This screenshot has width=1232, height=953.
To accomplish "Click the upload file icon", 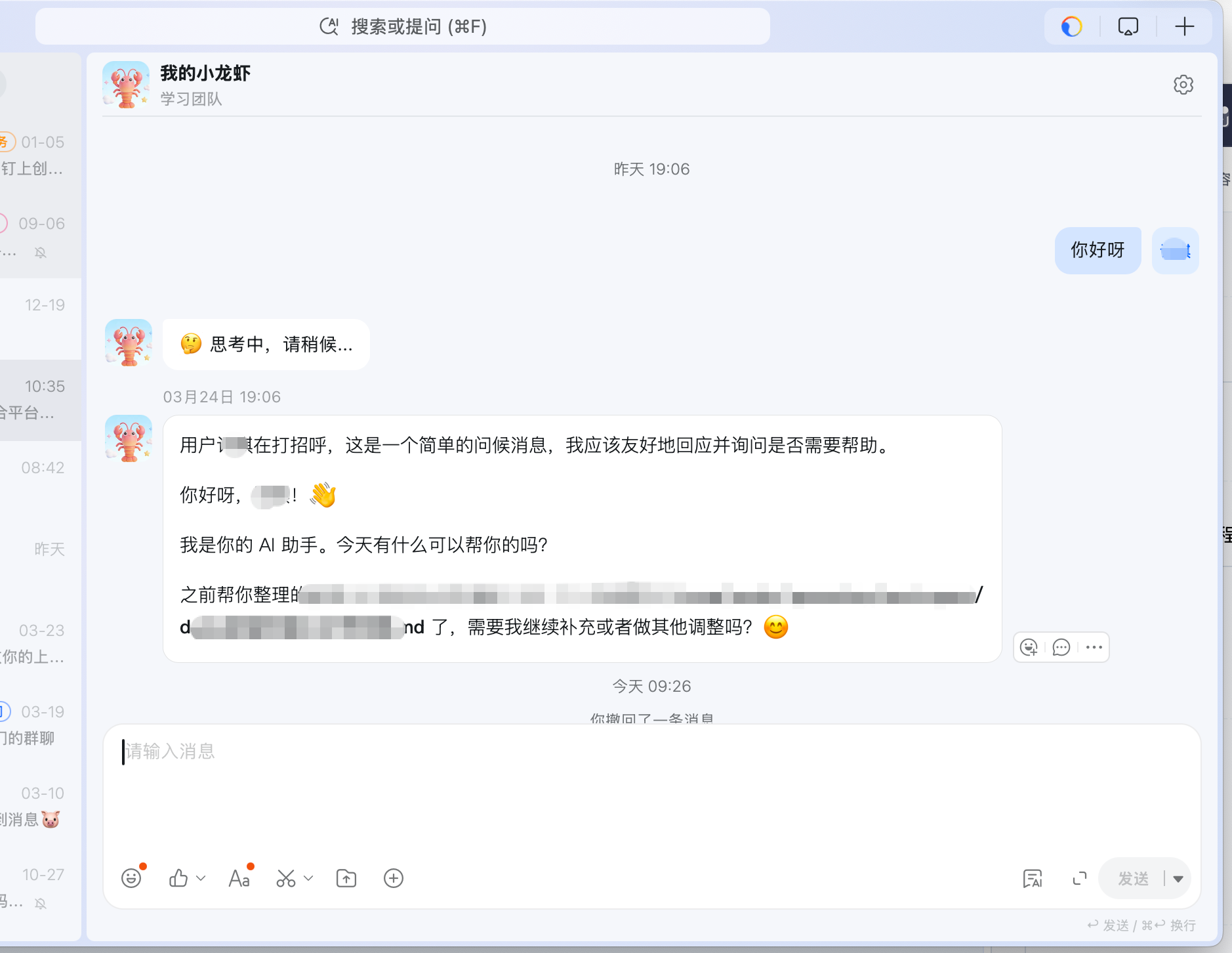I will point(346,878).
